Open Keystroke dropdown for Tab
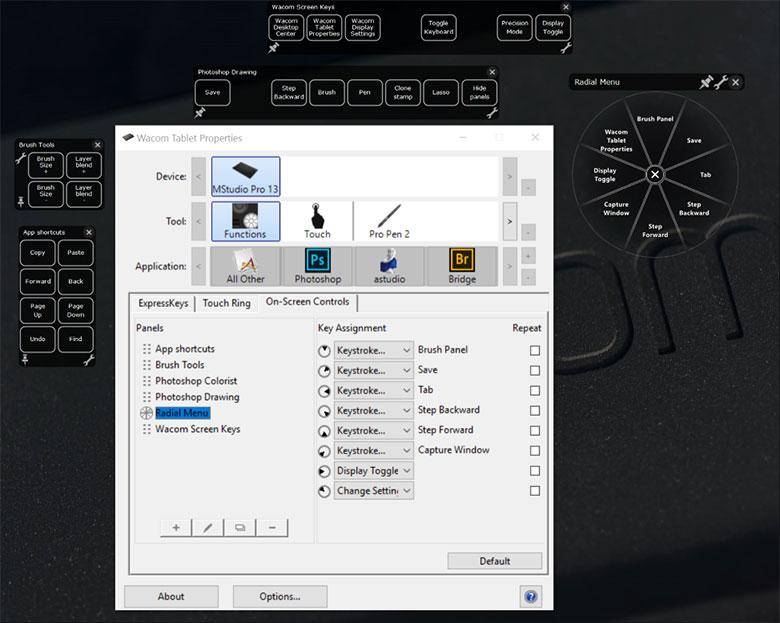 click(374, 391)
